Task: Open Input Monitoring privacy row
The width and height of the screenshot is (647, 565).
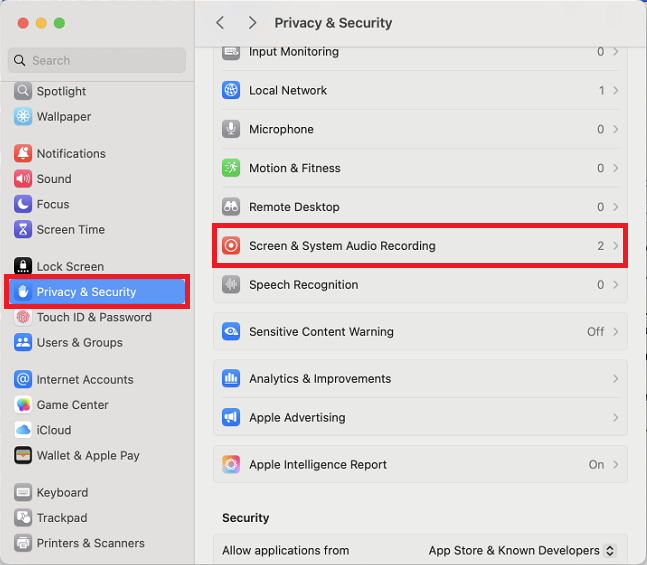Action: [x=420, y=52]
